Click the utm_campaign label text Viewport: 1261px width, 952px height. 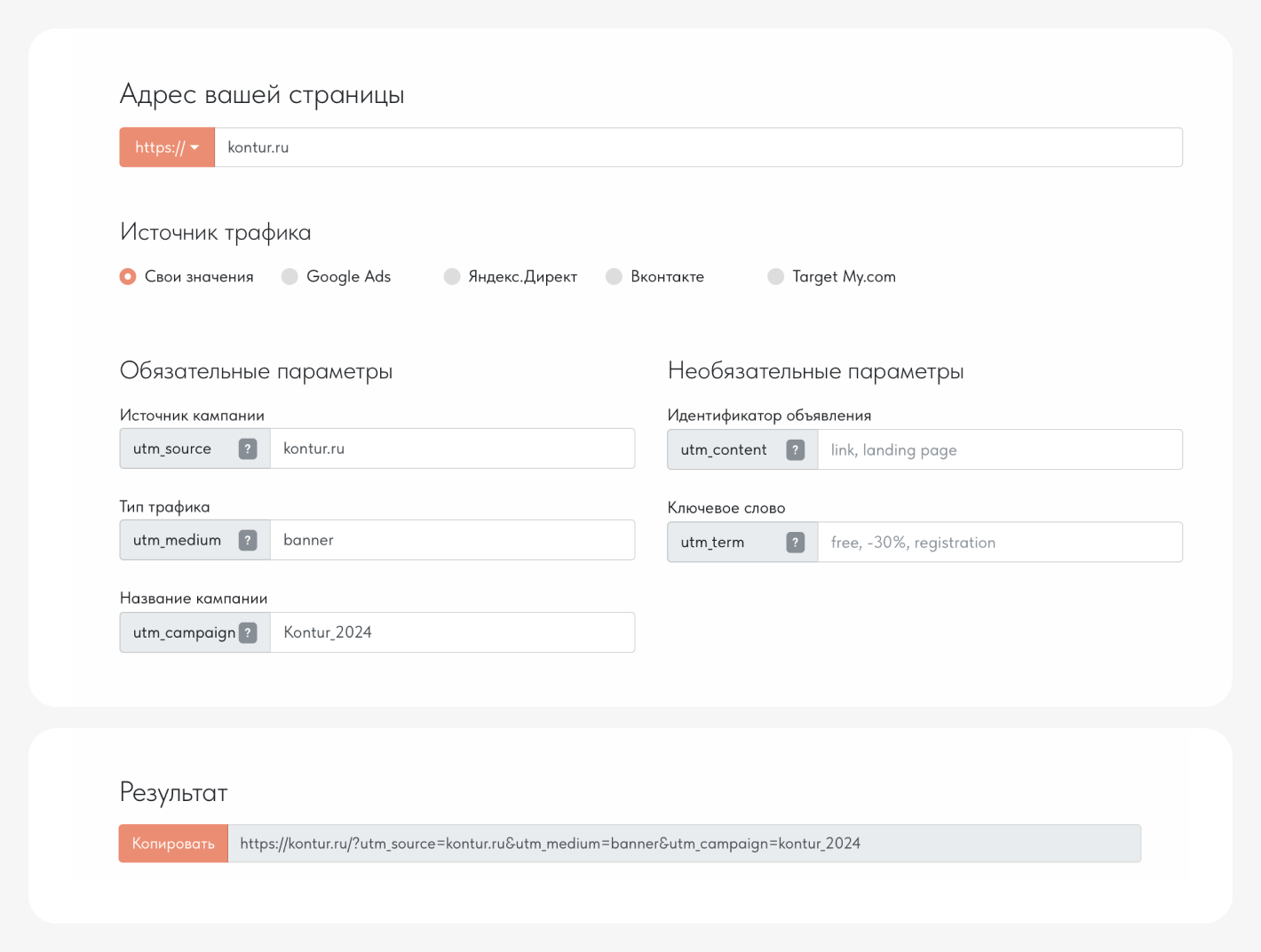click(x=184, y=632)
